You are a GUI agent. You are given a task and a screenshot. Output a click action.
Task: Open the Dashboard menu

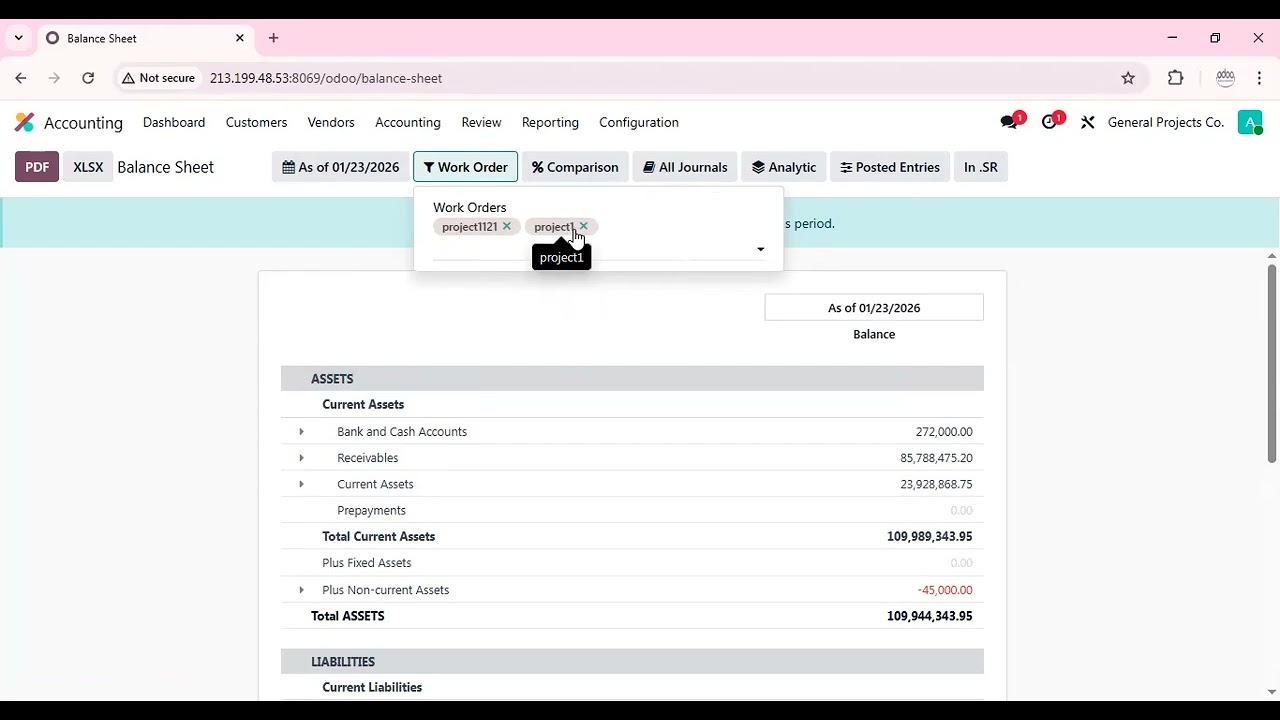pos(174,122)
